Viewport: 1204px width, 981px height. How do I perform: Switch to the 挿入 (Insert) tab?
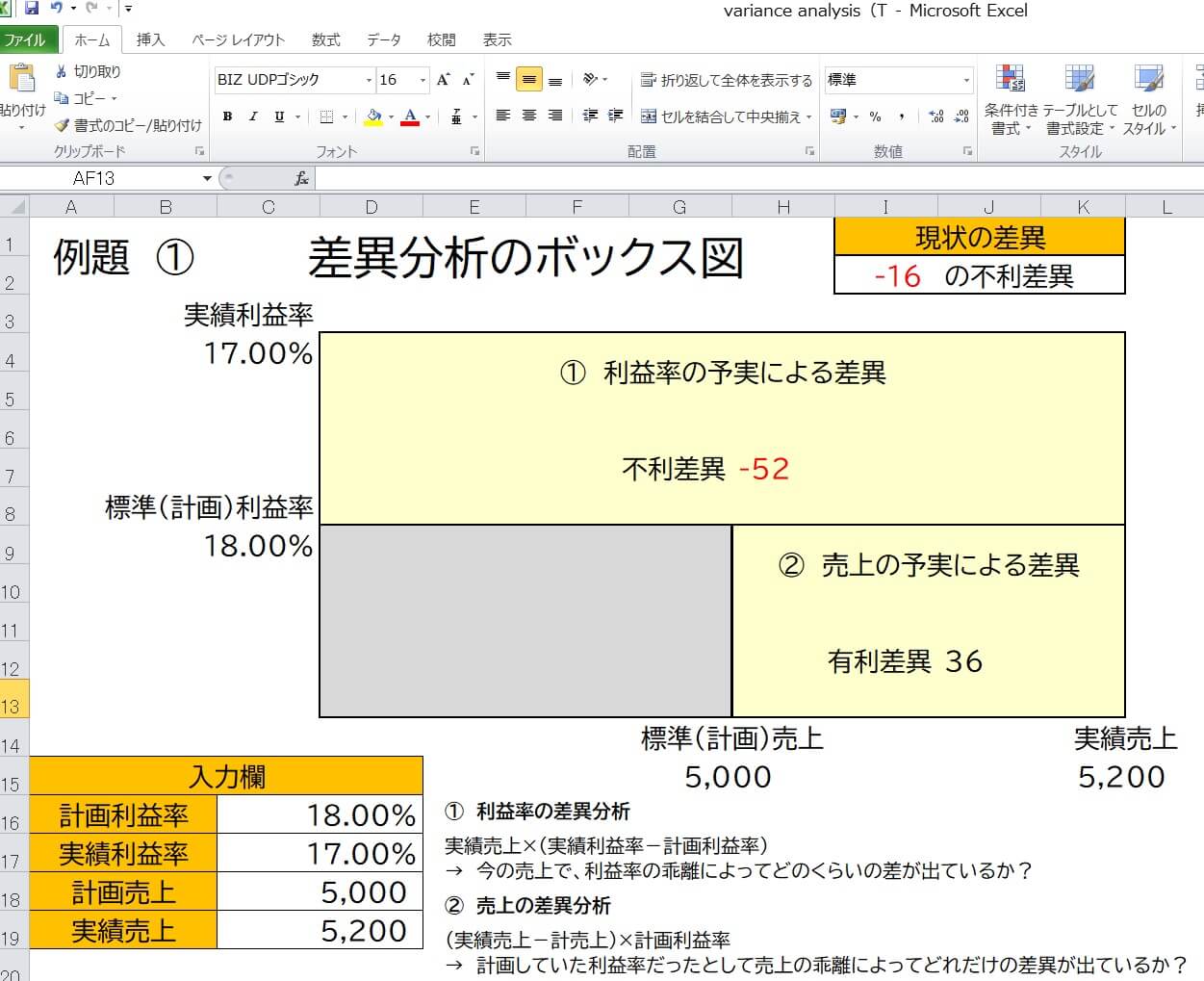click(150, 39)
